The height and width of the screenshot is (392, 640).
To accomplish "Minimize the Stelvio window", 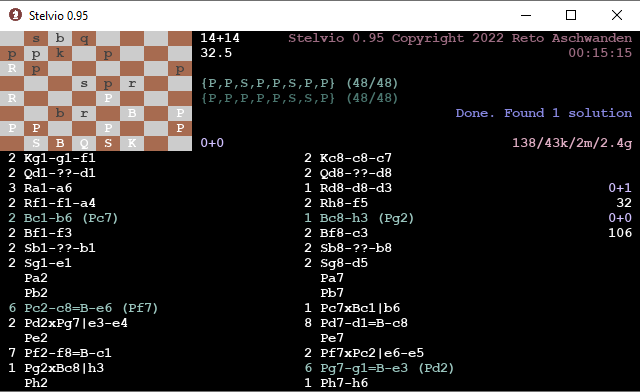I will coord(526,16).
